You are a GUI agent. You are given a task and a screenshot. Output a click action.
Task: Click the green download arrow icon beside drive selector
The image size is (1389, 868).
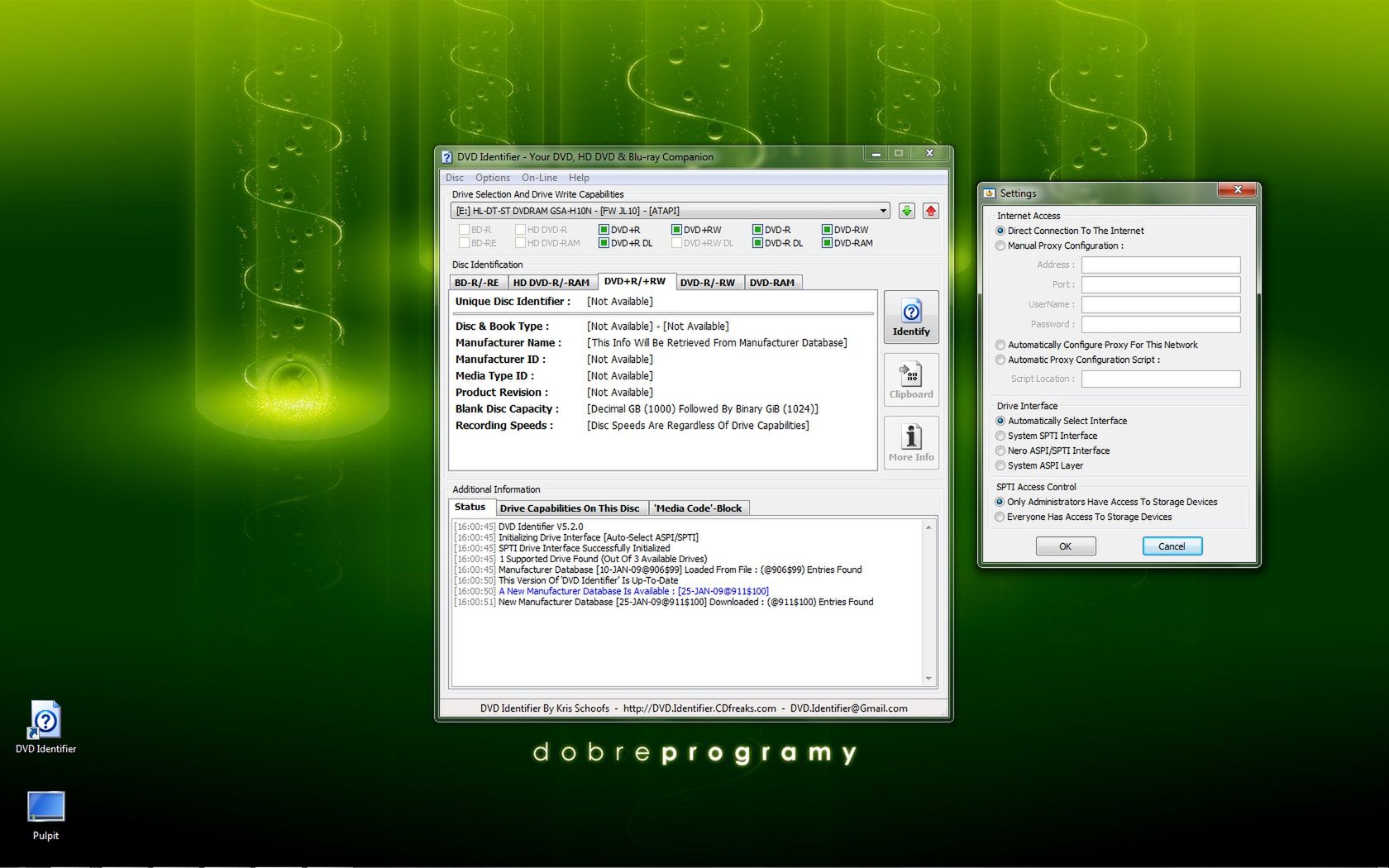pos(907,211)
